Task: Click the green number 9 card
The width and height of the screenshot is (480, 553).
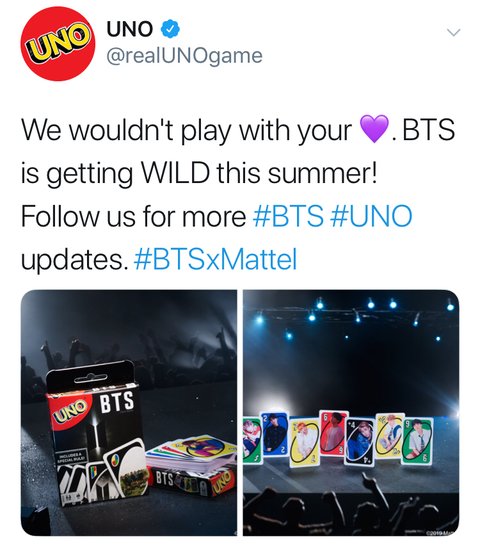Action: click(418, 441)
